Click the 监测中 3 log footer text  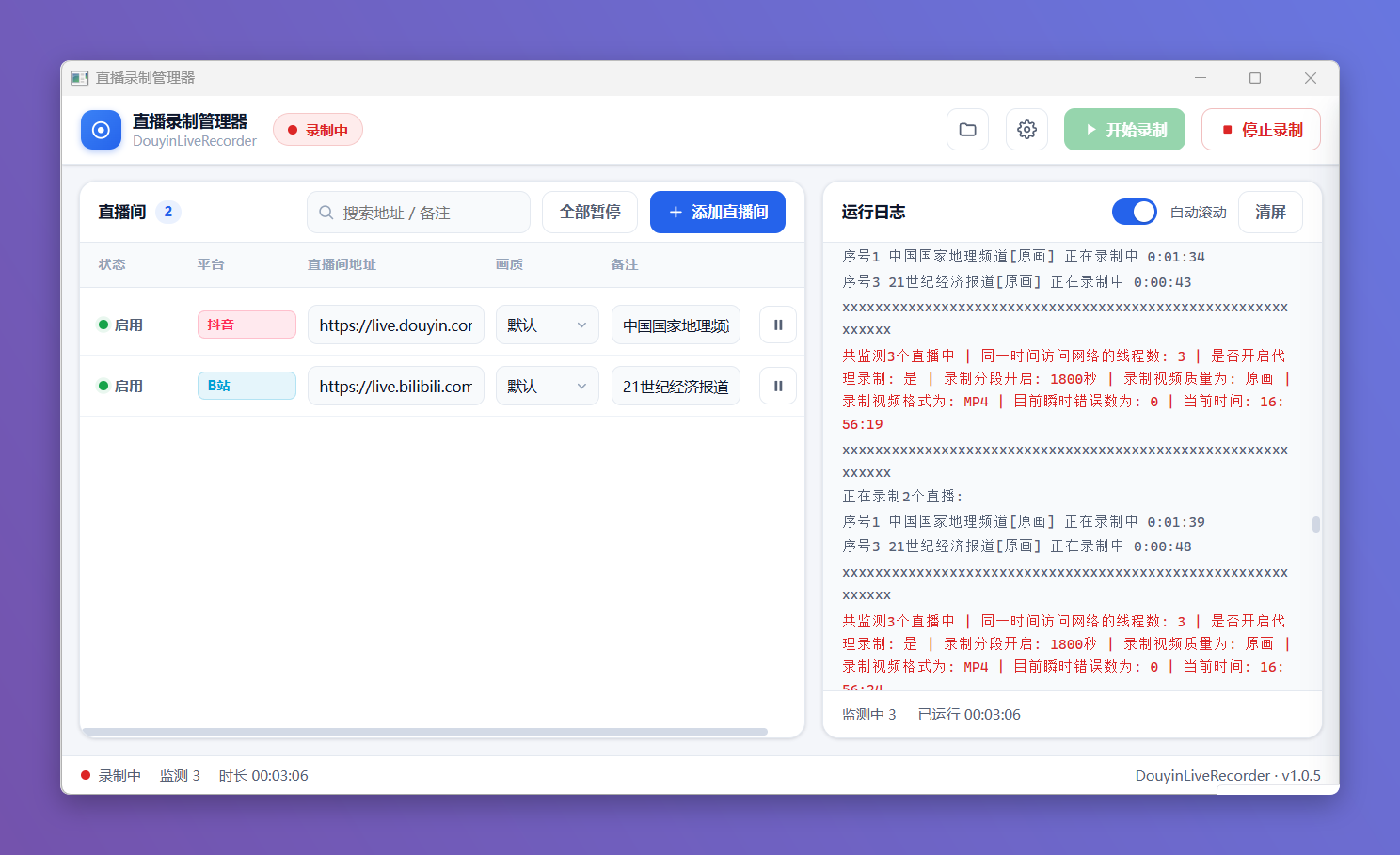(869, 714)
